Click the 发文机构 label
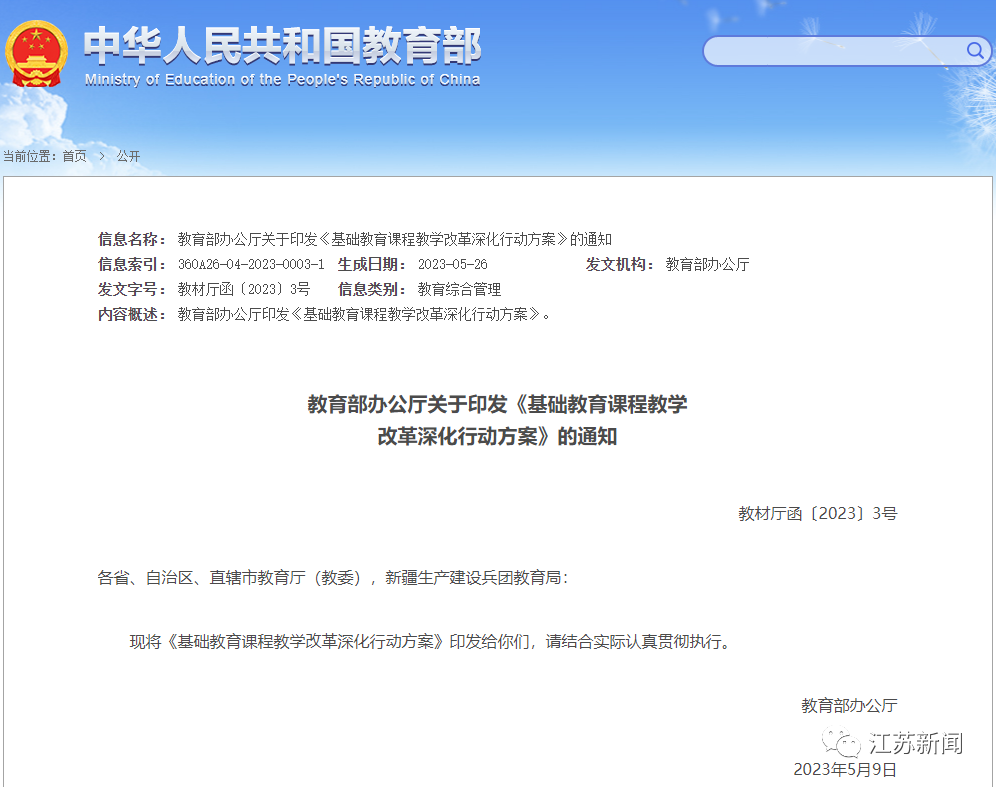The height and width of the screenshot is (787, 996). (620, 264)
